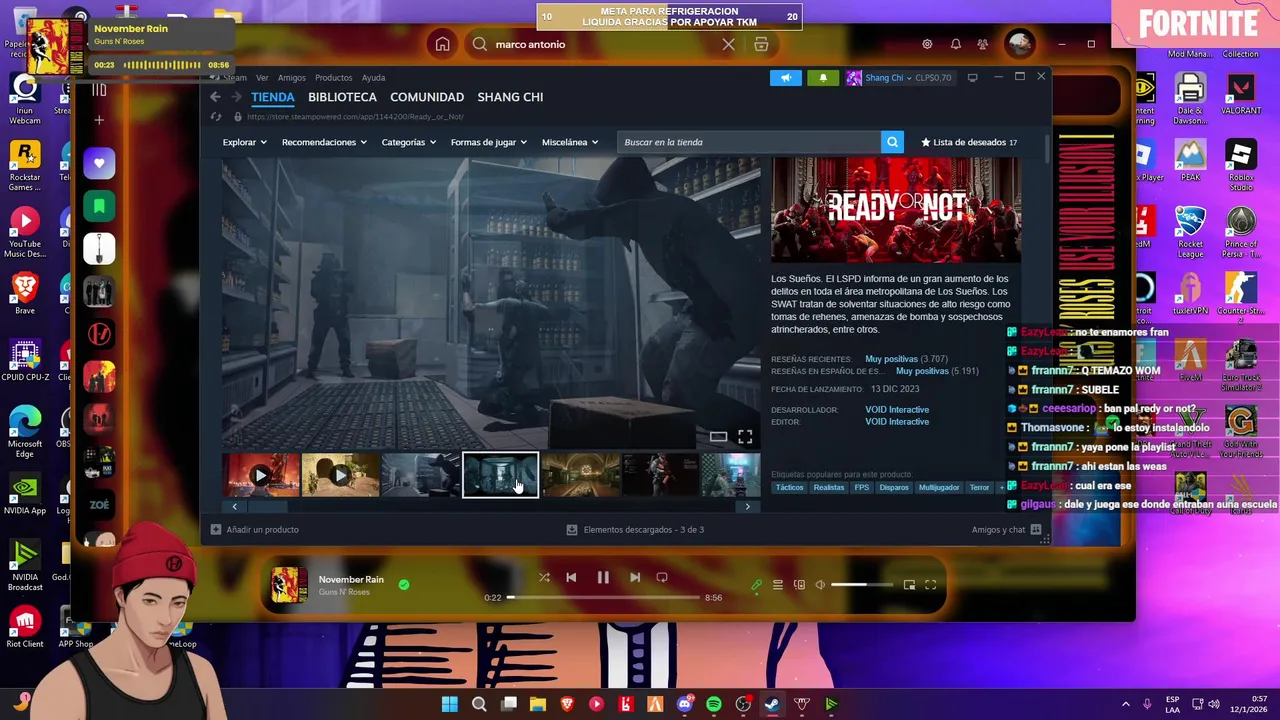The width and height of the screenshot is (1280, 720).
Task: Click Añadir un producto in Steam
Action: point(255,529)
